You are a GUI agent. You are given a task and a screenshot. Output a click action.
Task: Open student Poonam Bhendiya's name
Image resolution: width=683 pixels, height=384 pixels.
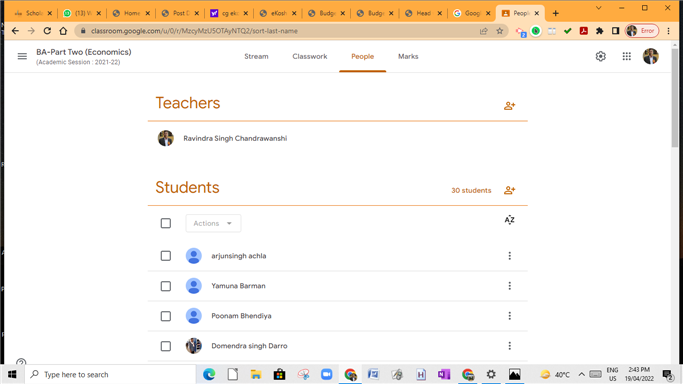point(241,316)
